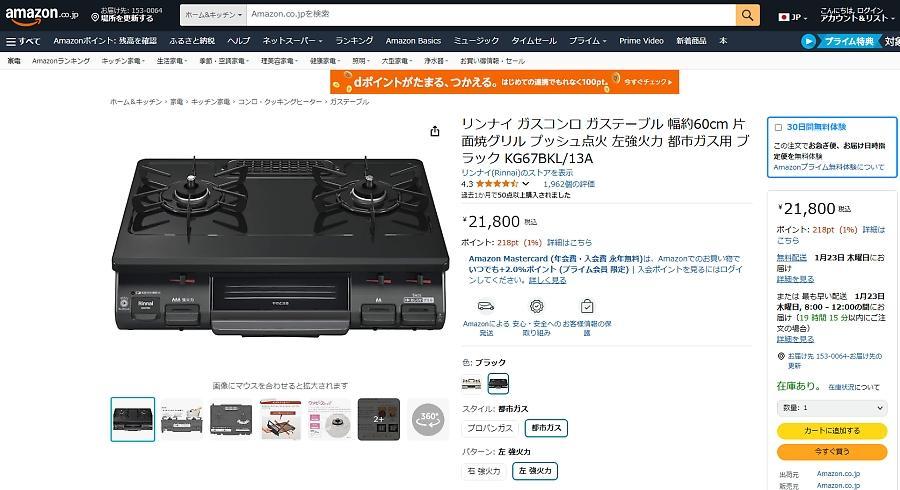Click the orange search magnifier button

pos(747,15)
